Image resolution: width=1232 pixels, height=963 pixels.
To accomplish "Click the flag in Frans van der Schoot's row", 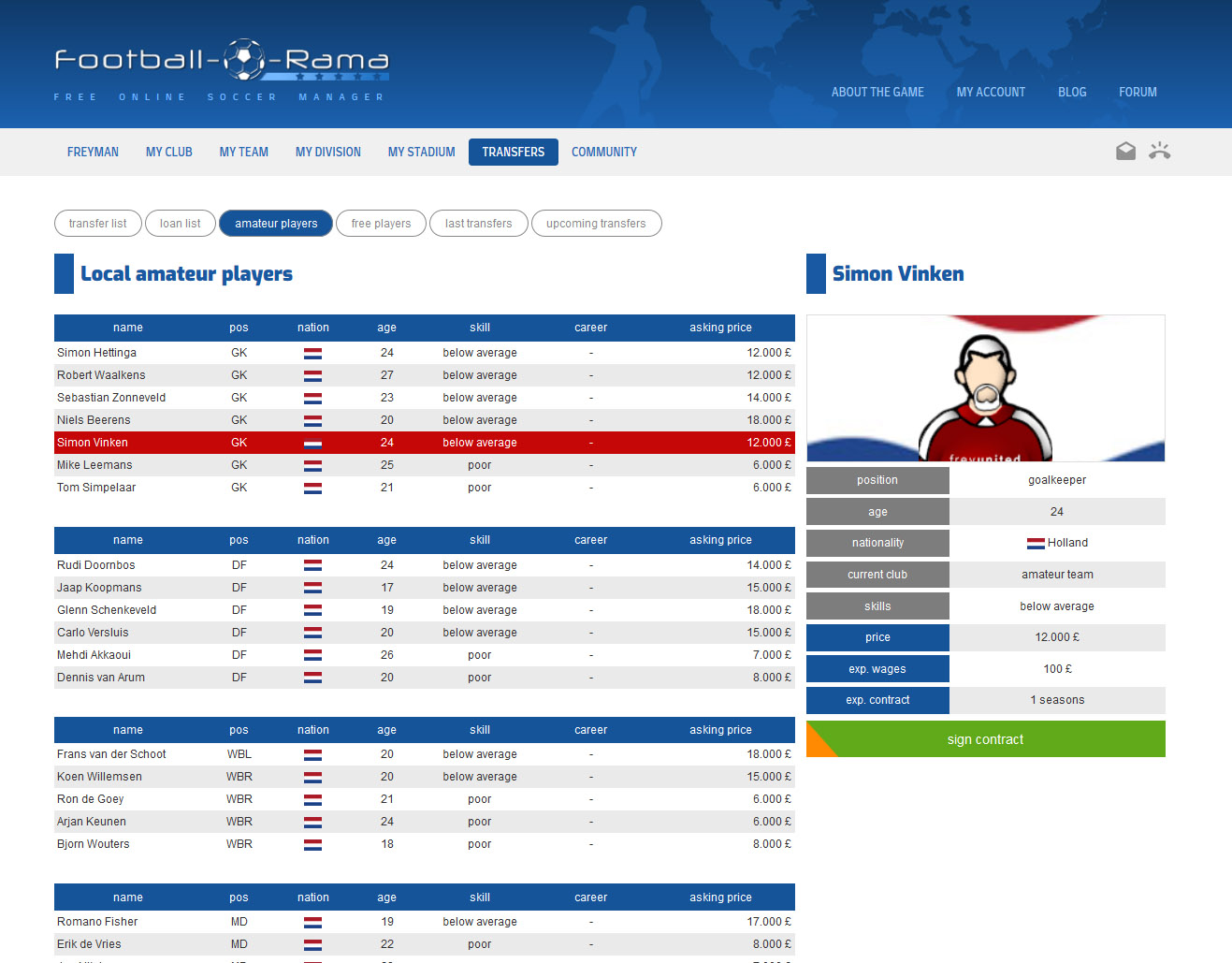I will coord(313,755).
